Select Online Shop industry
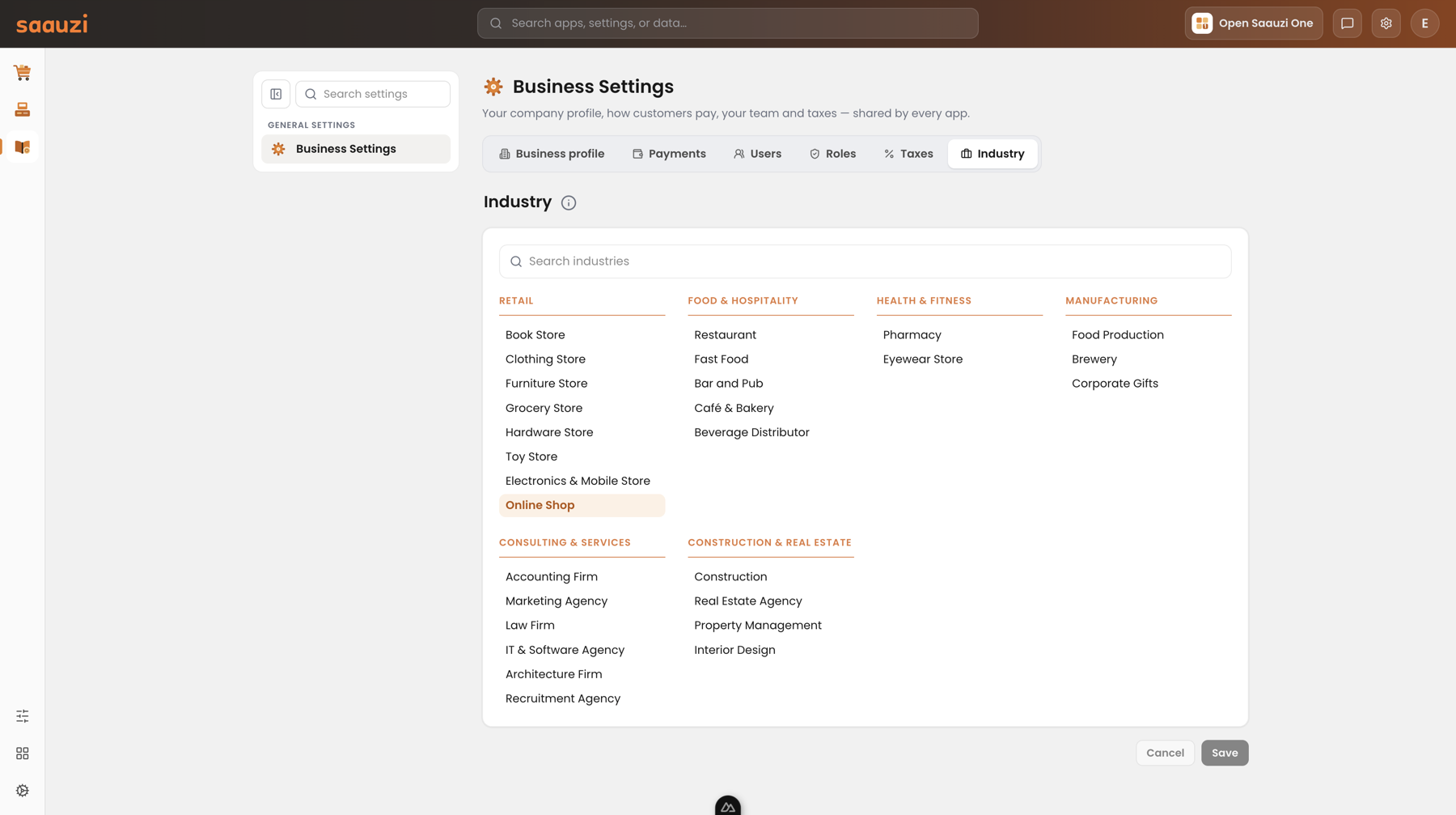Viewport: 1456px width, 815px height. (582, 505)
